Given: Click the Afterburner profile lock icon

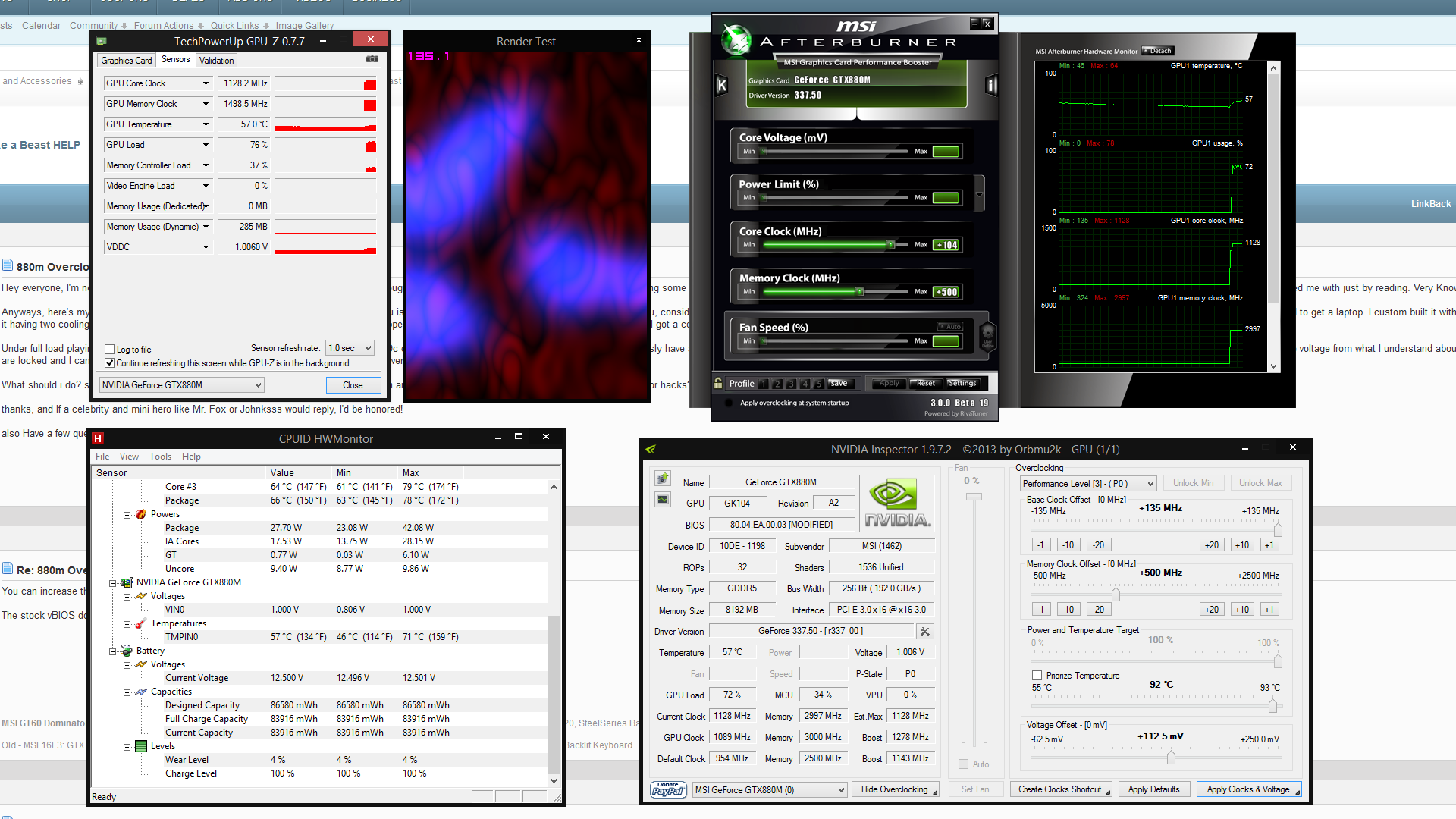Looking at the screenshot, I should 718,383.
